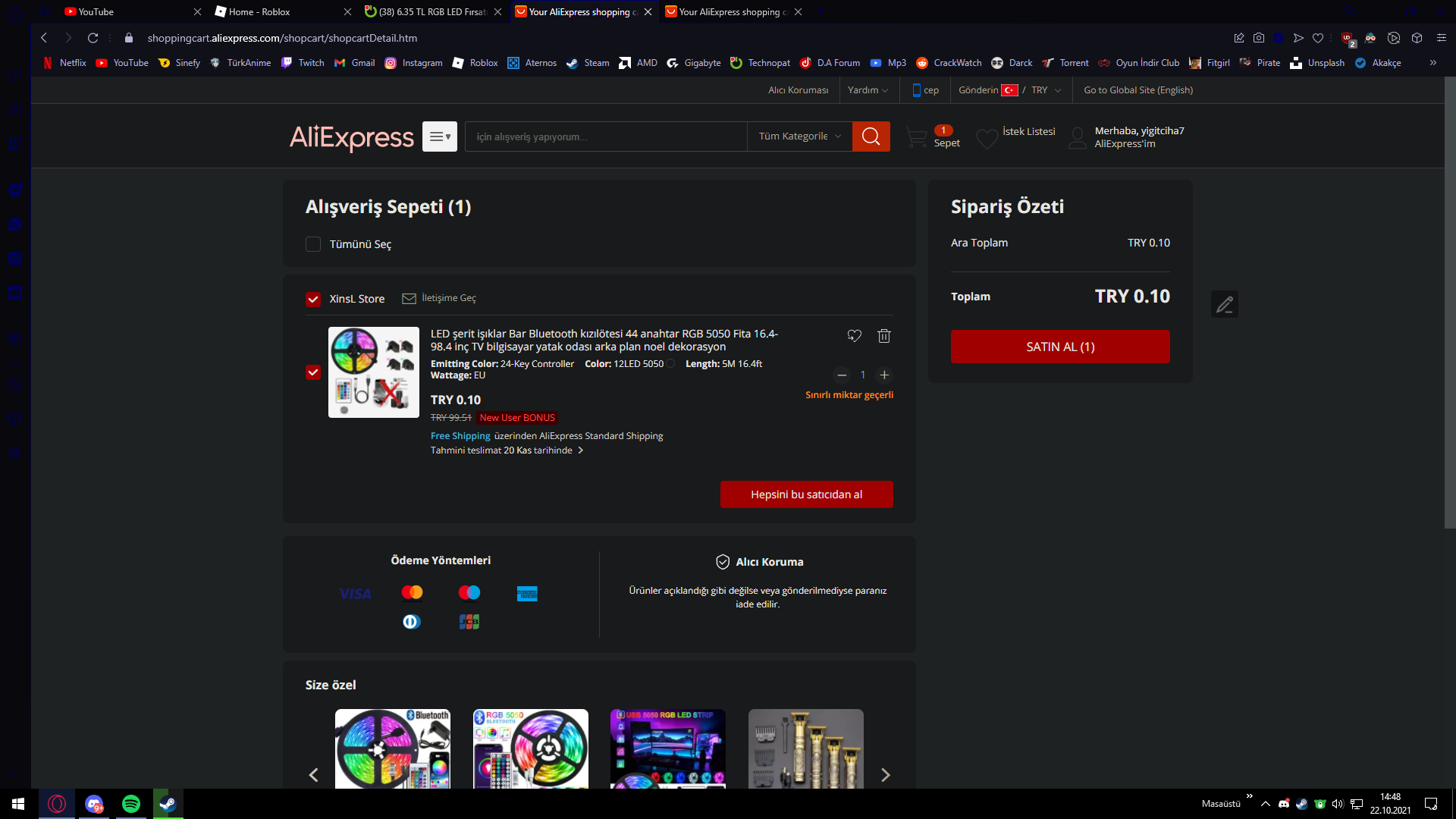Viewport: 1456px width, 819px height.
Task: Increase item quantity with plus icon
Action: [883, 375]
